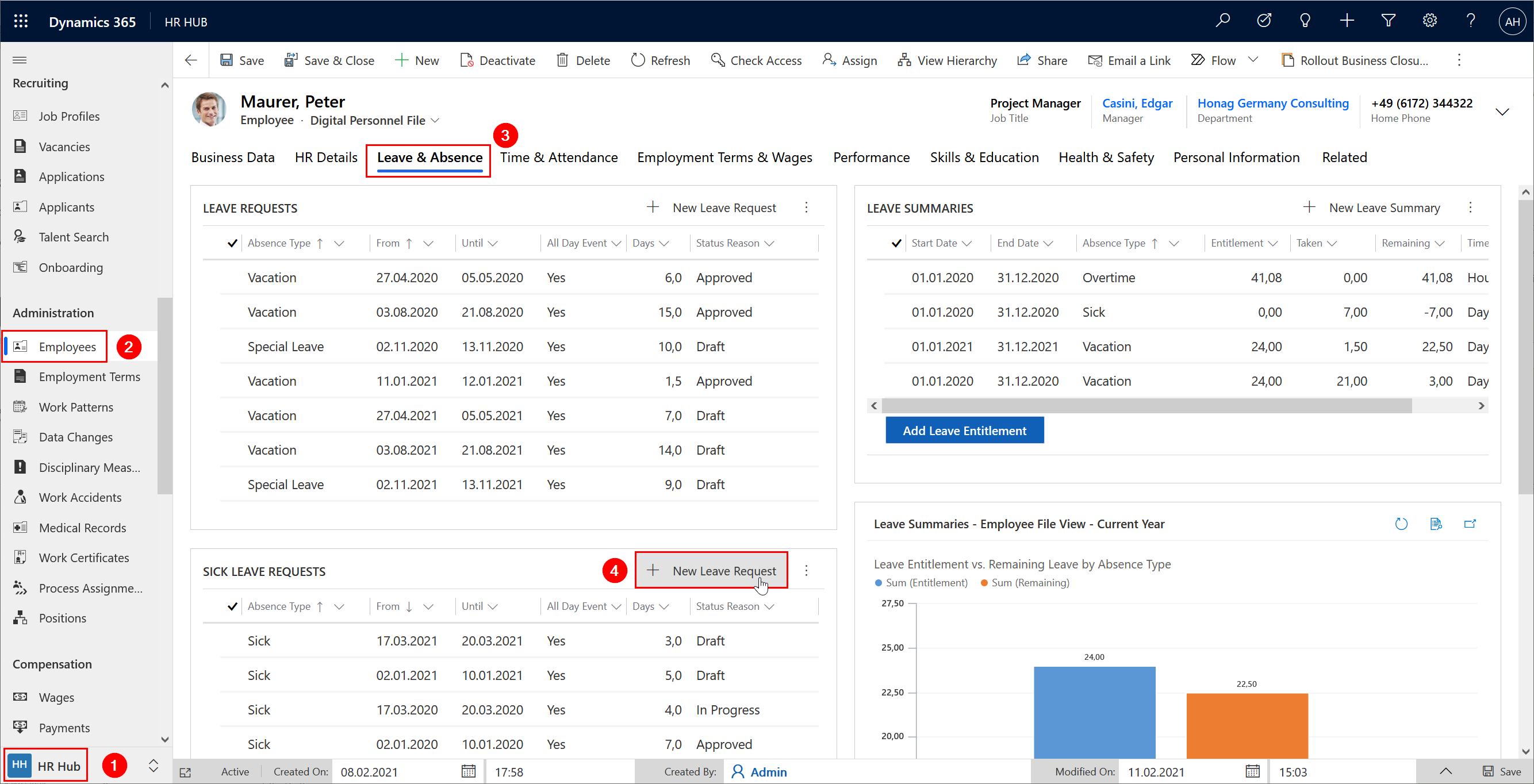Expand the Flow dropdown arrow
The image size is (1534, 784).
coord(1253,60)
